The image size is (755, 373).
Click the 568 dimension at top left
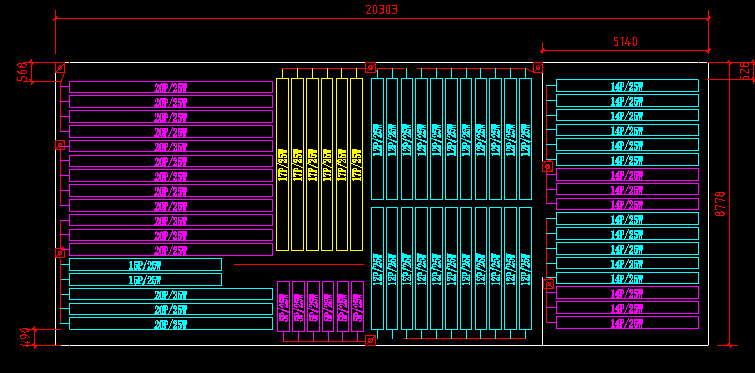pyautogui.click(x=22, y=73)
